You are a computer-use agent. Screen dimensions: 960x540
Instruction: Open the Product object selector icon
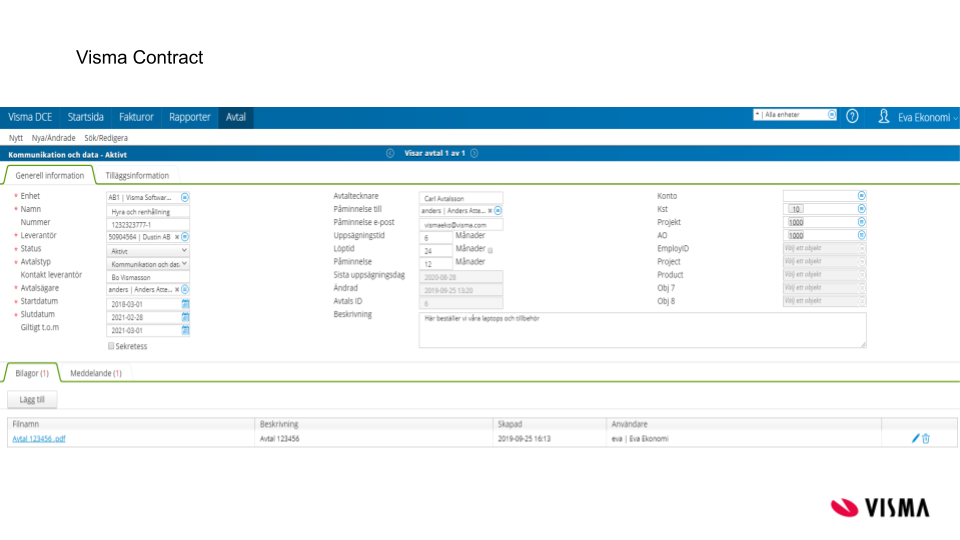[861, 274]
